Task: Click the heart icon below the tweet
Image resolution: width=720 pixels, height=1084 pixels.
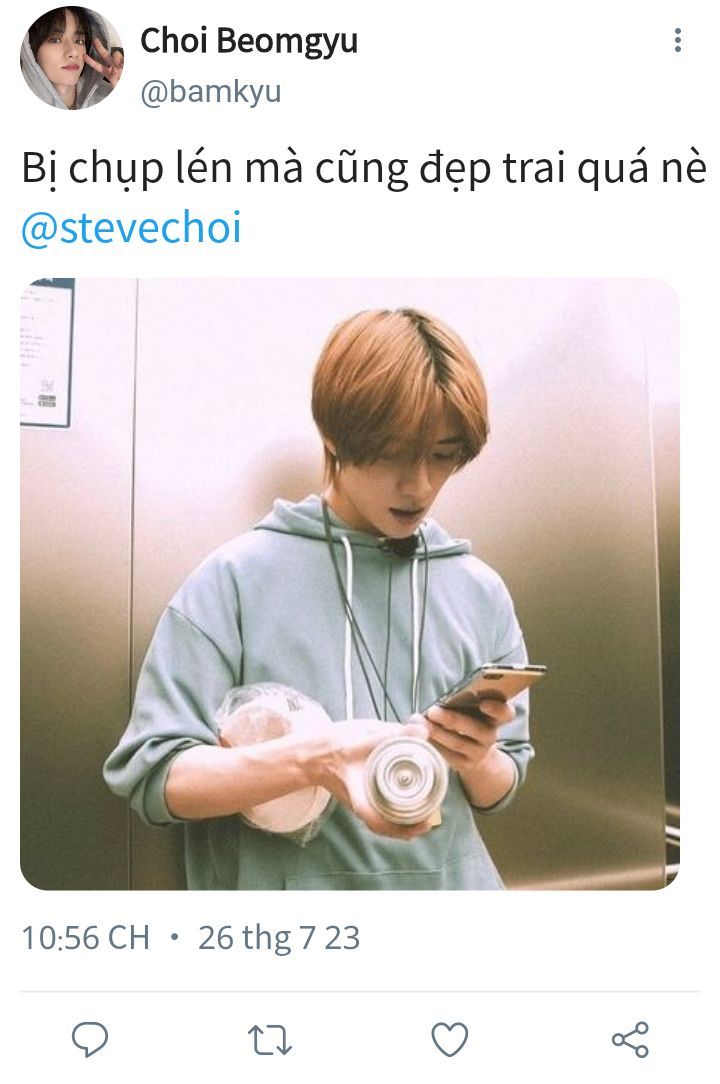Action: pos(450,1040)
